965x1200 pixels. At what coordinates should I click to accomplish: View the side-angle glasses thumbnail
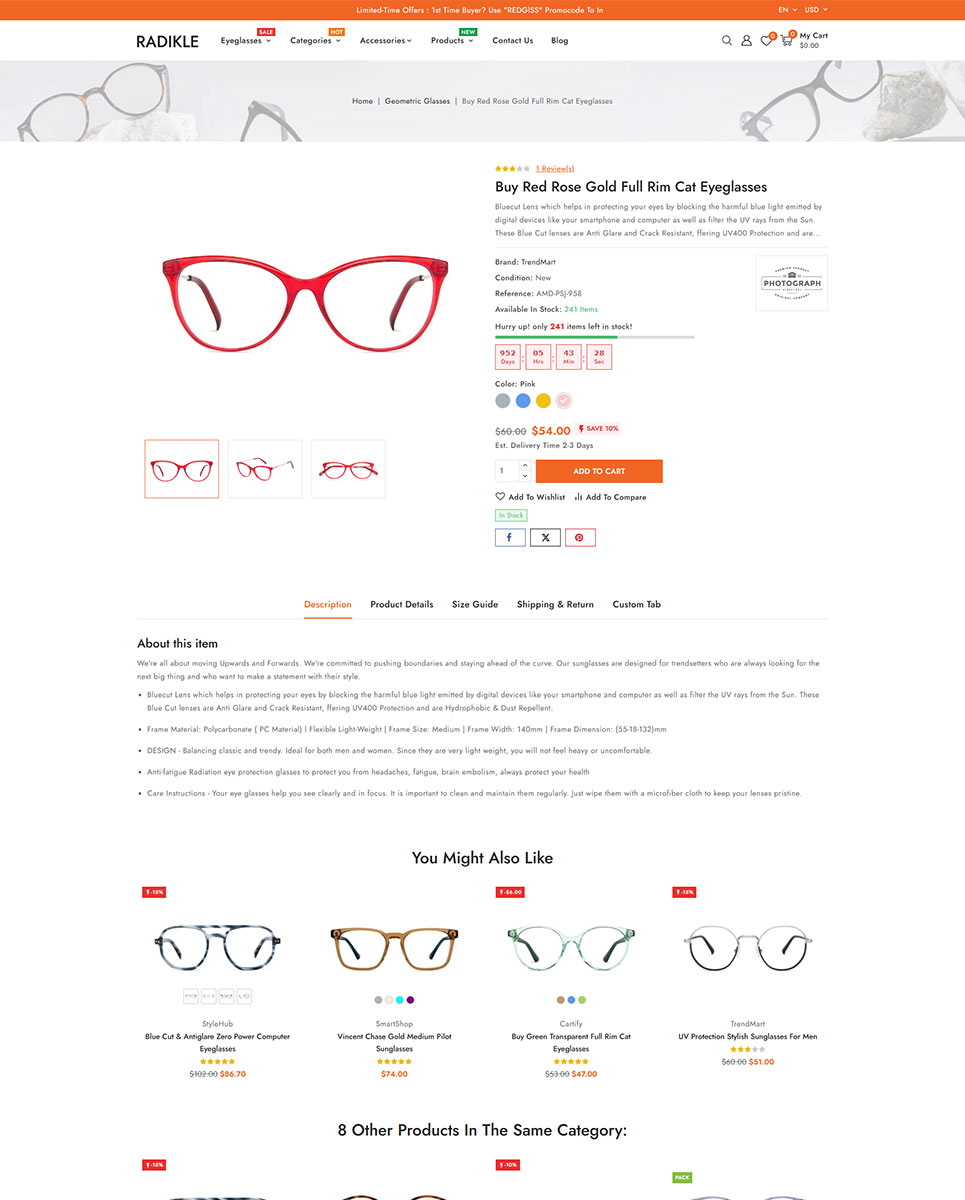pyautogui.click(x=265, y=469)
